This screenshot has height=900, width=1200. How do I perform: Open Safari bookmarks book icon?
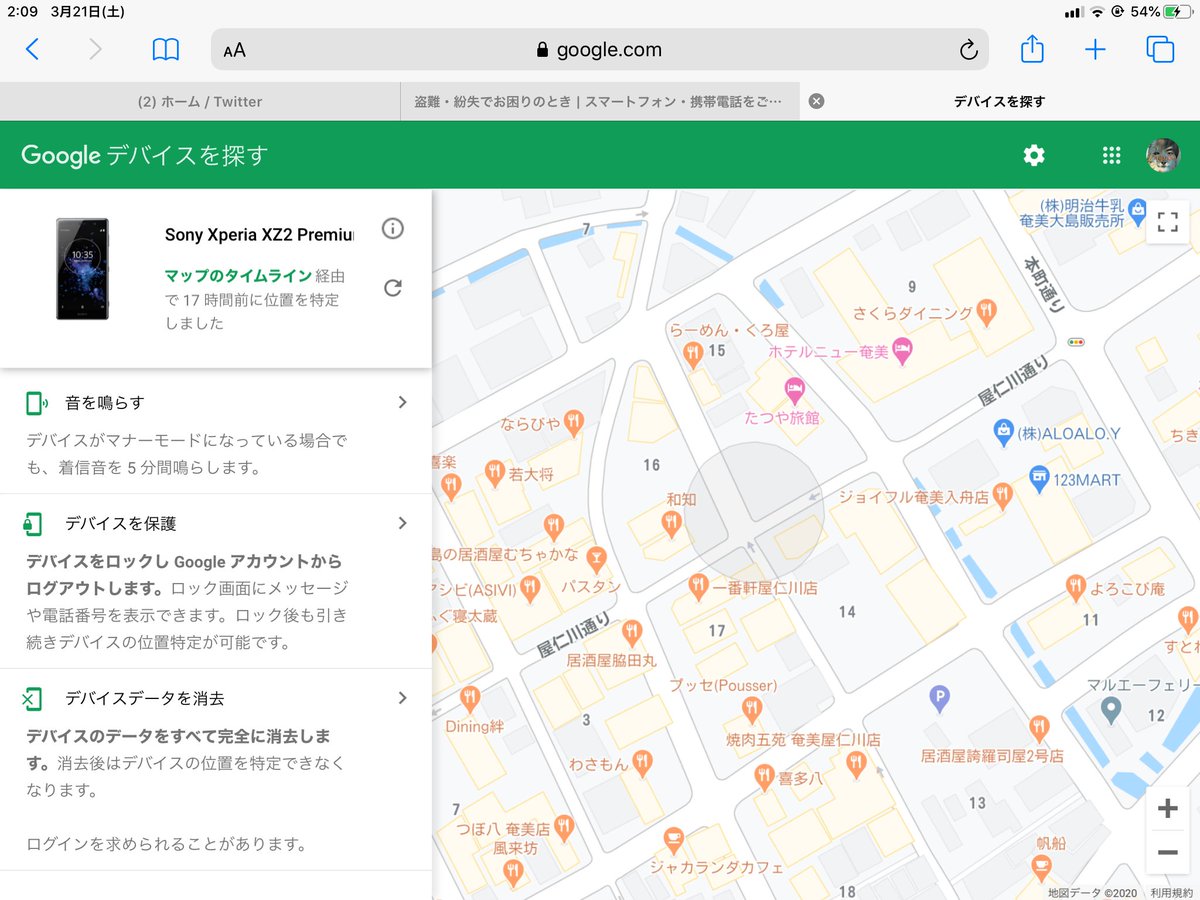(x=165, y=50)
